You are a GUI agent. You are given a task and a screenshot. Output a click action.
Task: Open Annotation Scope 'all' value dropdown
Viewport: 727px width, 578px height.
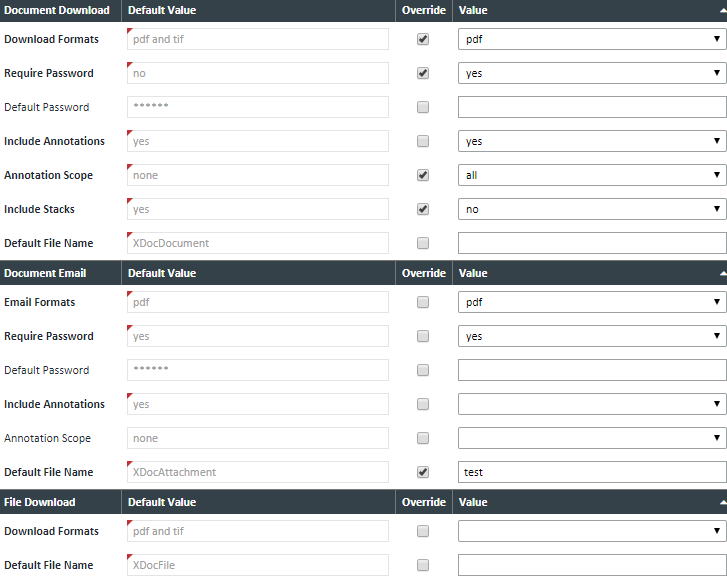[x=591, y=175]
